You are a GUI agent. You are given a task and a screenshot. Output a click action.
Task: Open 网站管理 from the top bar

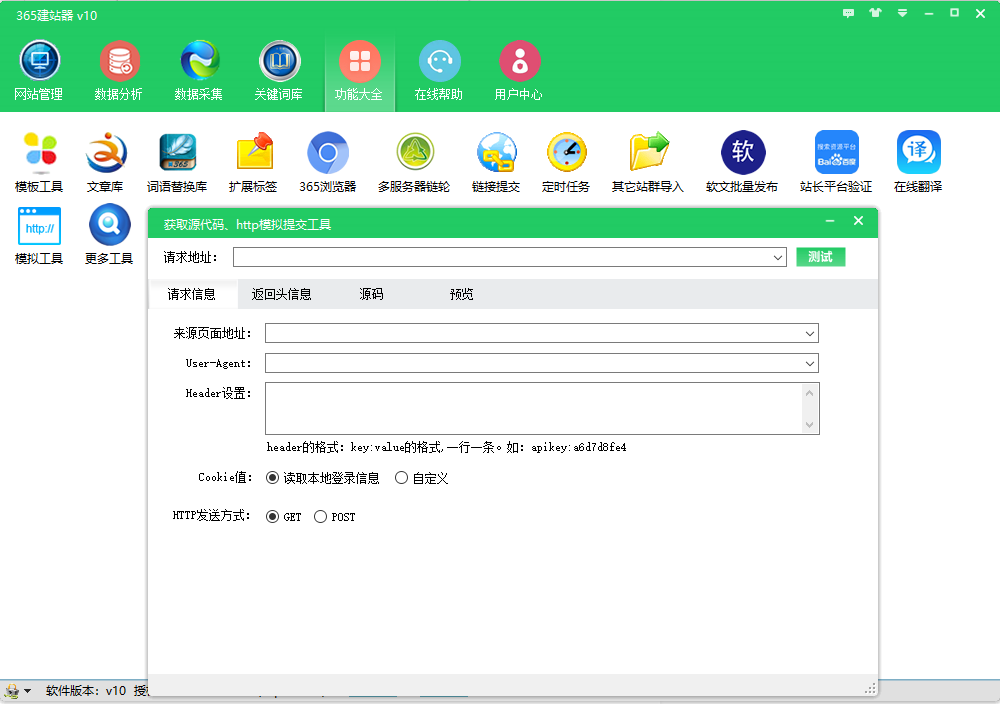(x=39, y=71)
